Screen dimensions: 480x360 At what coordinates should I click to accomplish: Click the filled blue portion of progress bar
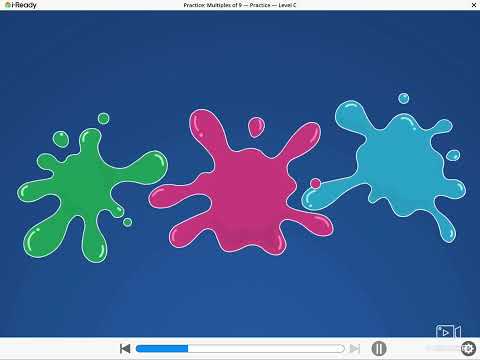coord(162,349)
